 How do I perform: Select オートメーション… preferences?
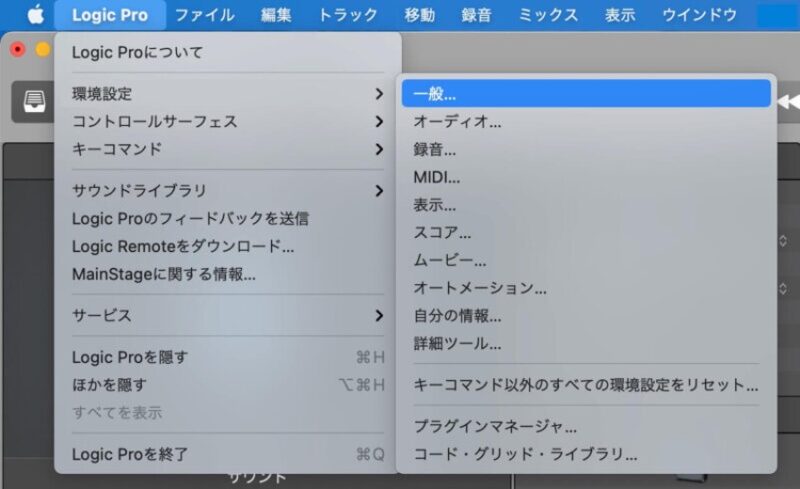[x=586, y=288]
